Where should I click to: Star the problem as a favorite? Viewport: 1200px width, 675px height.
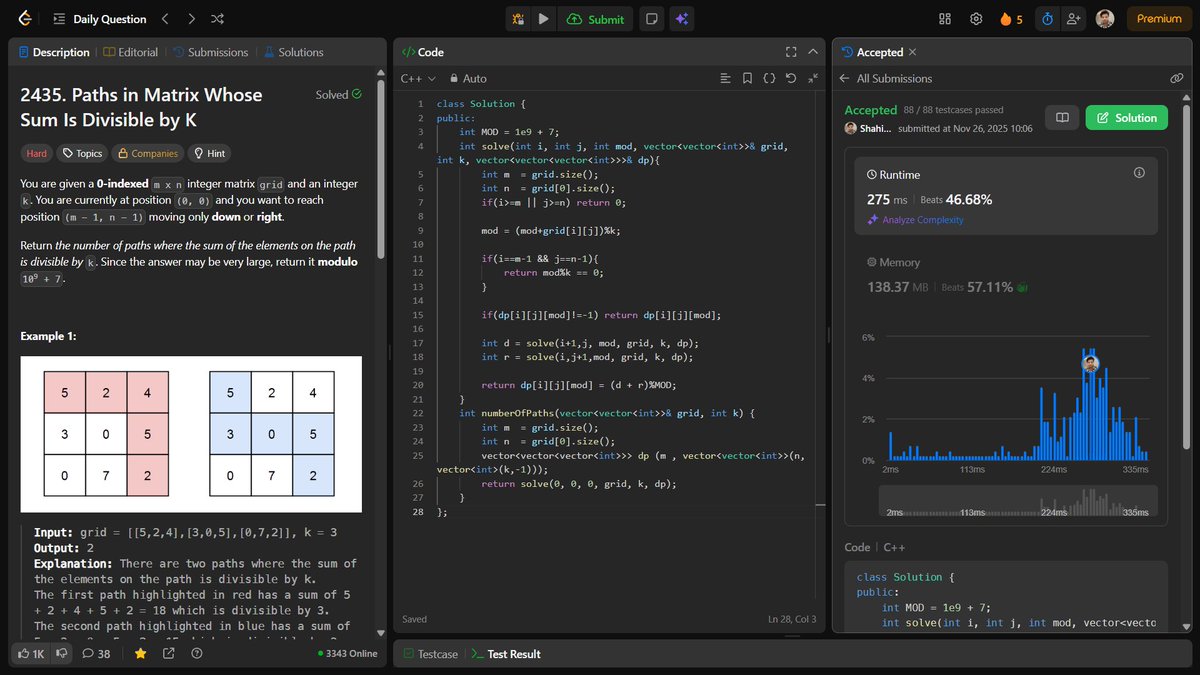coord(140,653)
